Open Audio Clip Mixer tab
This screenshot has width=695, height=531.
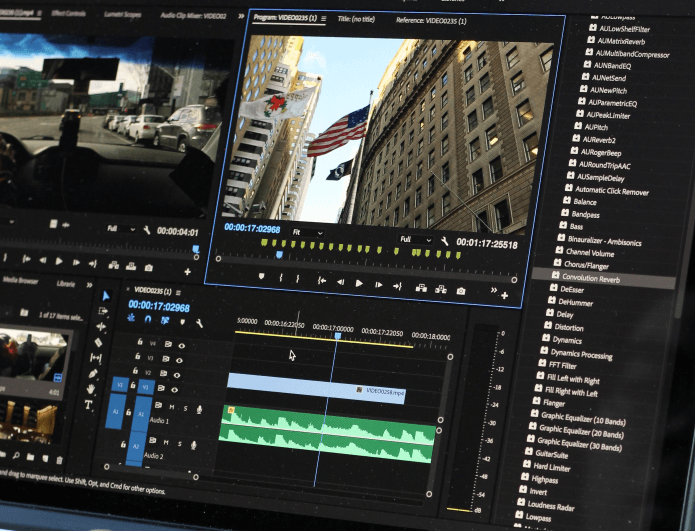tap(193, 16)
